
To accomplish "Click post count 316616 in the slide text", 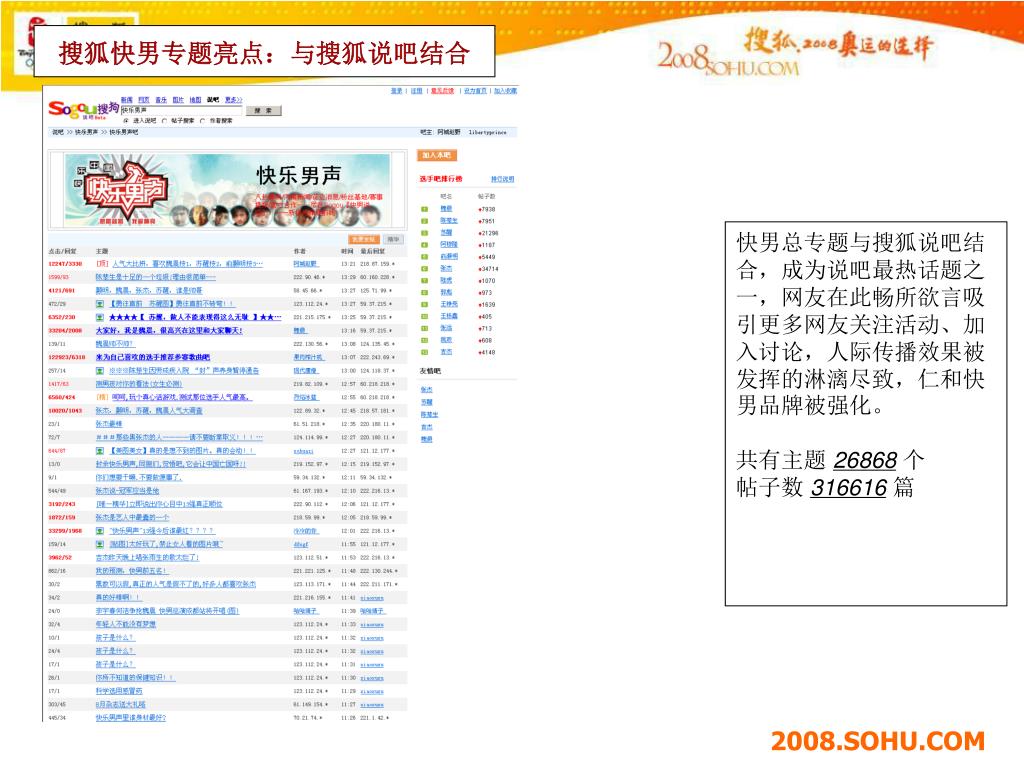I will tap(848, 488).
